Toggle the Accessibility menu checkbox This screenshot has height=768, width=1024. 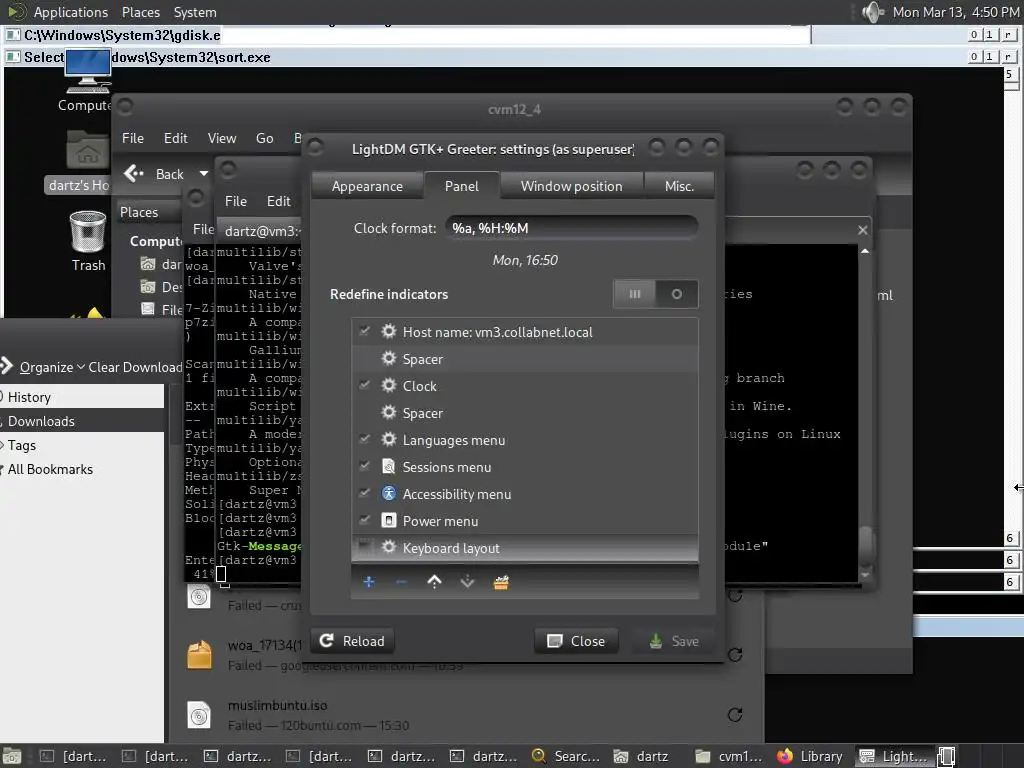(364, 494)
